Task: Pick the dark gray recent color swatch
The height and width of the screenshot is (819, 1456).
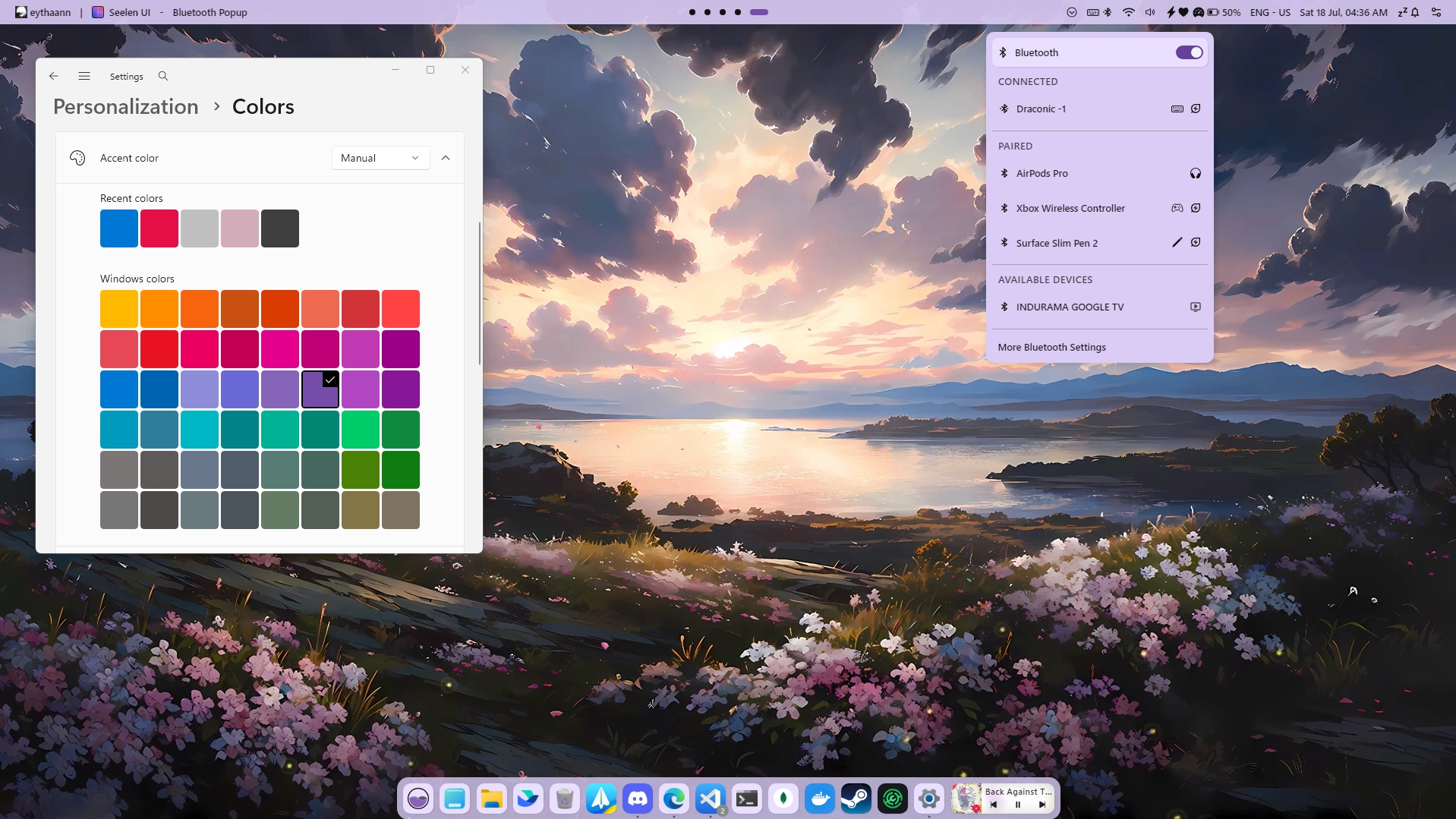Action: point(280,228)
